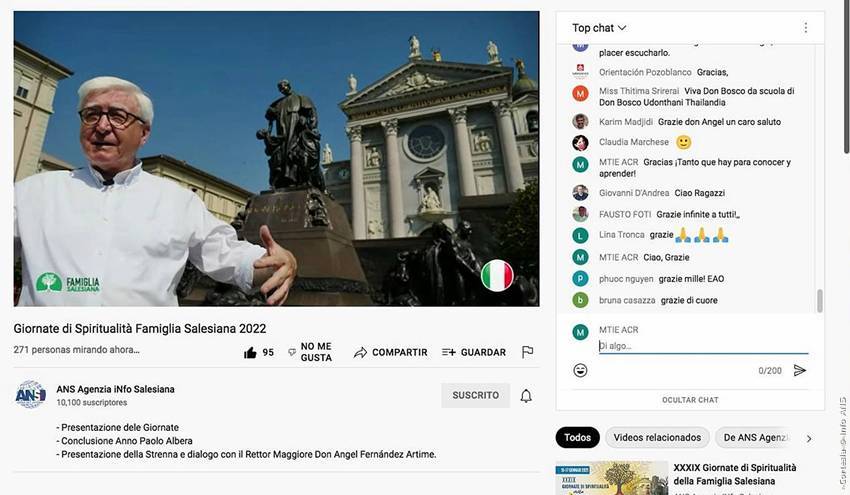Open Giovanni D'Andrea profile avatar
Screen dimensions: 850x495
(x=580, y=192)
